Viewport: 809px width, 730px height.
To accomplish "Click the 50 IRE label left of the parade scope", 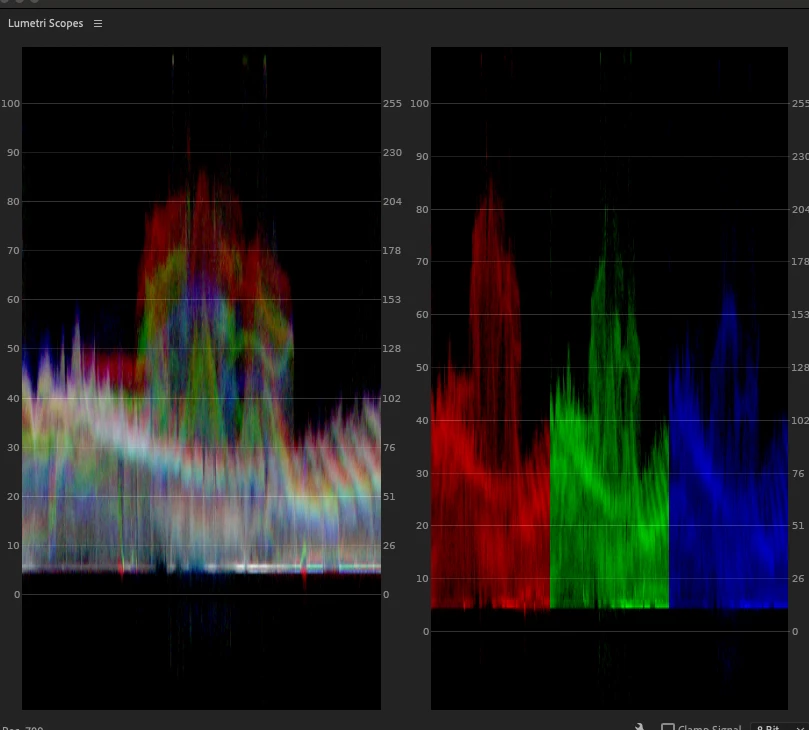I will (x=423, y=368).
